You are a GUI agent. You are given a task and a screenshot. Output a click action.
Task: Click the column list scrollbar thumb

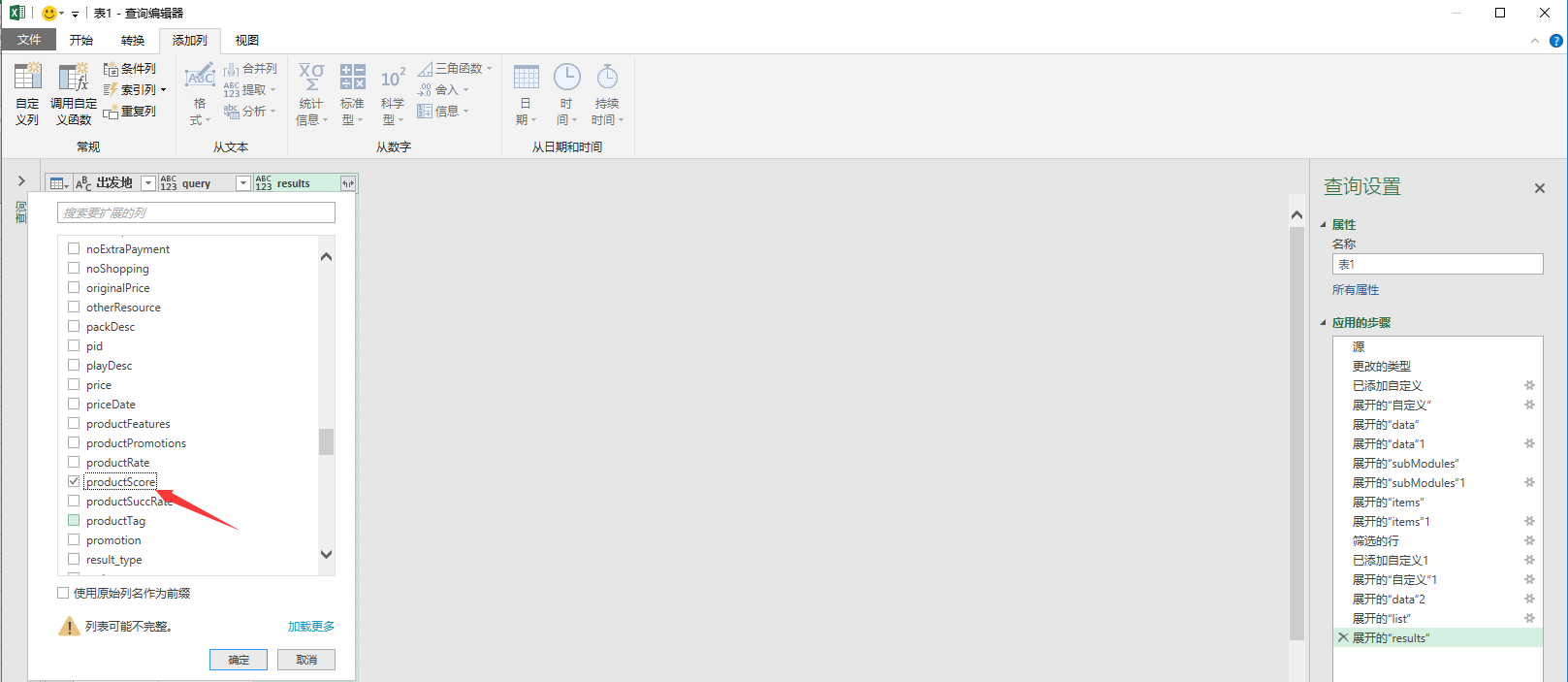326,441
